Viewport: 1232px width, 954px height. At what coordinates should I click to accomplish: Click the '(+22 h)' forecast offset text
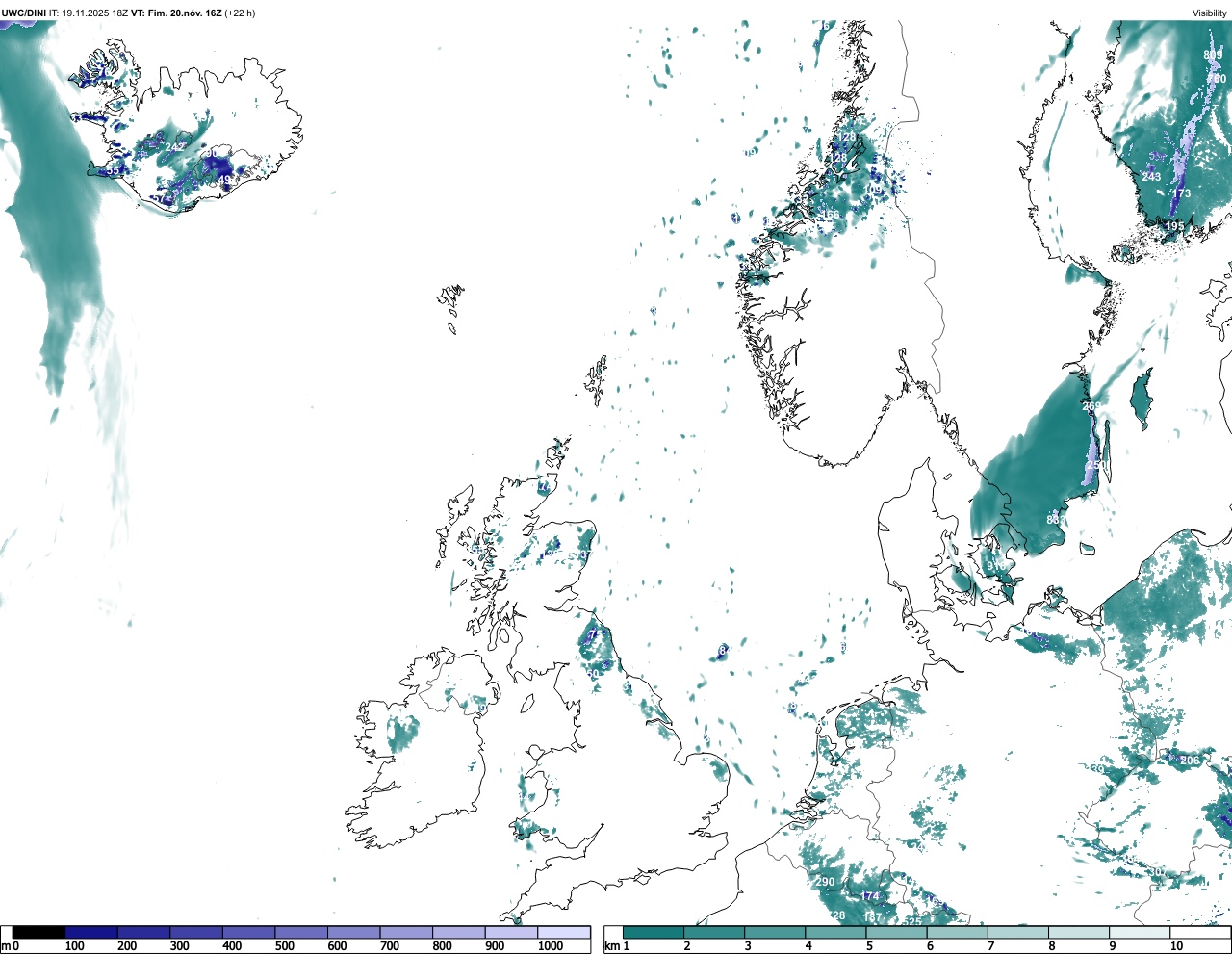click(240, 13)
